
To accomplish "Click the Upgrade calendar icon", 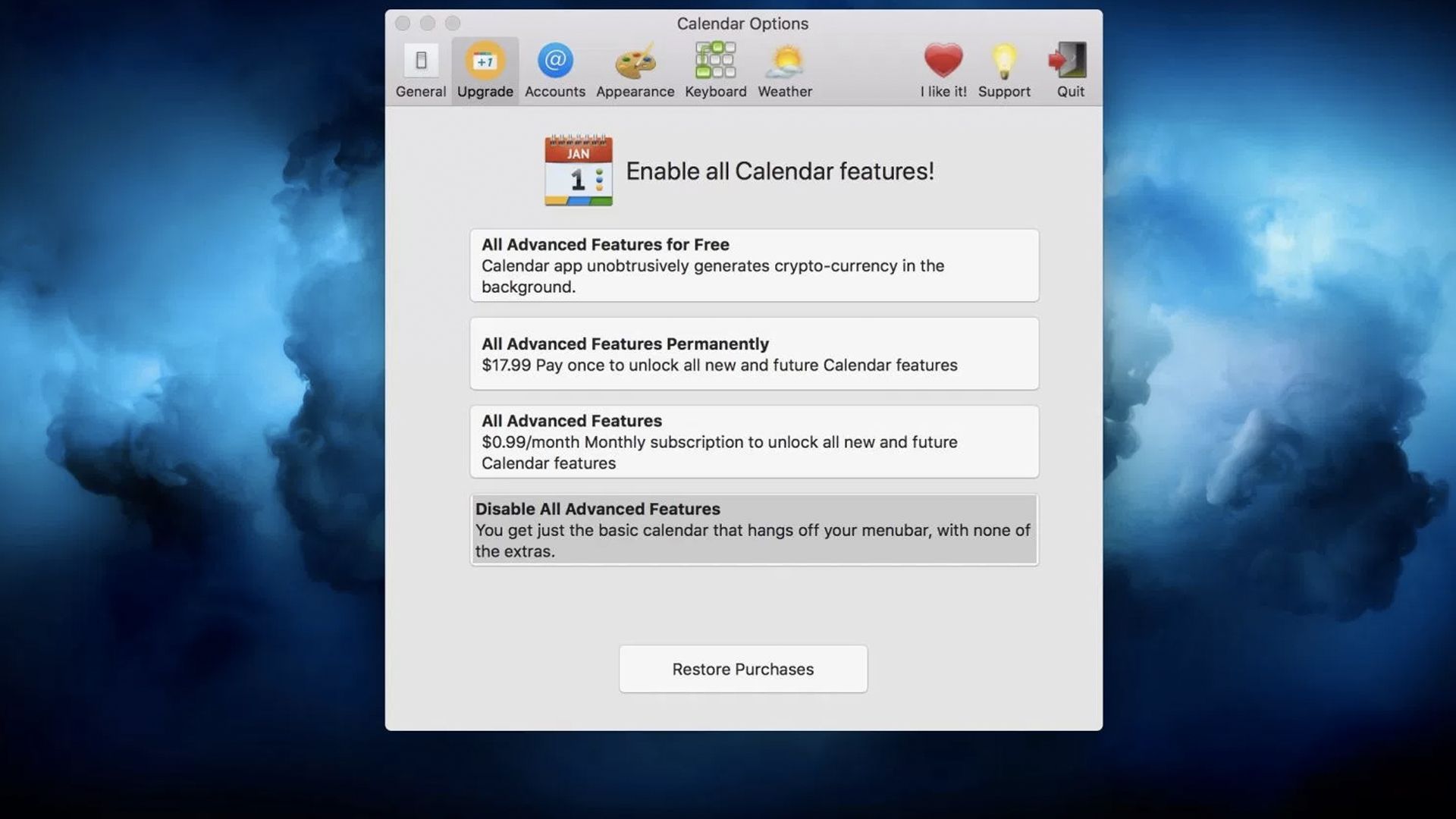I will click(x=485, y=61).
